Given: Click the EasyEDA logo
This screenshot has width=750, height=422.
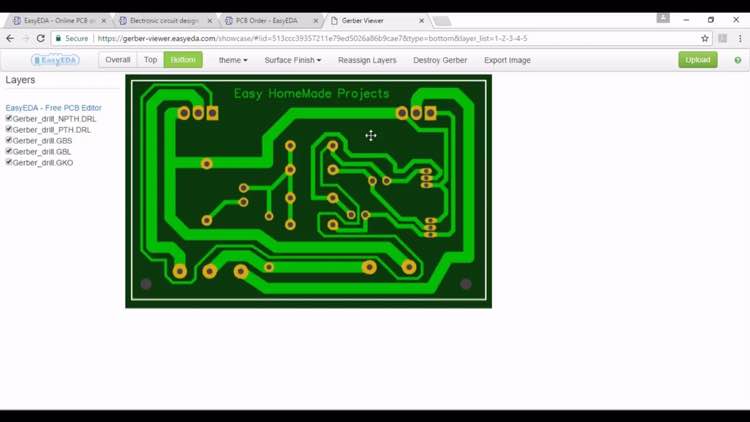Looking at the screenshot, I should coord(55,60).
